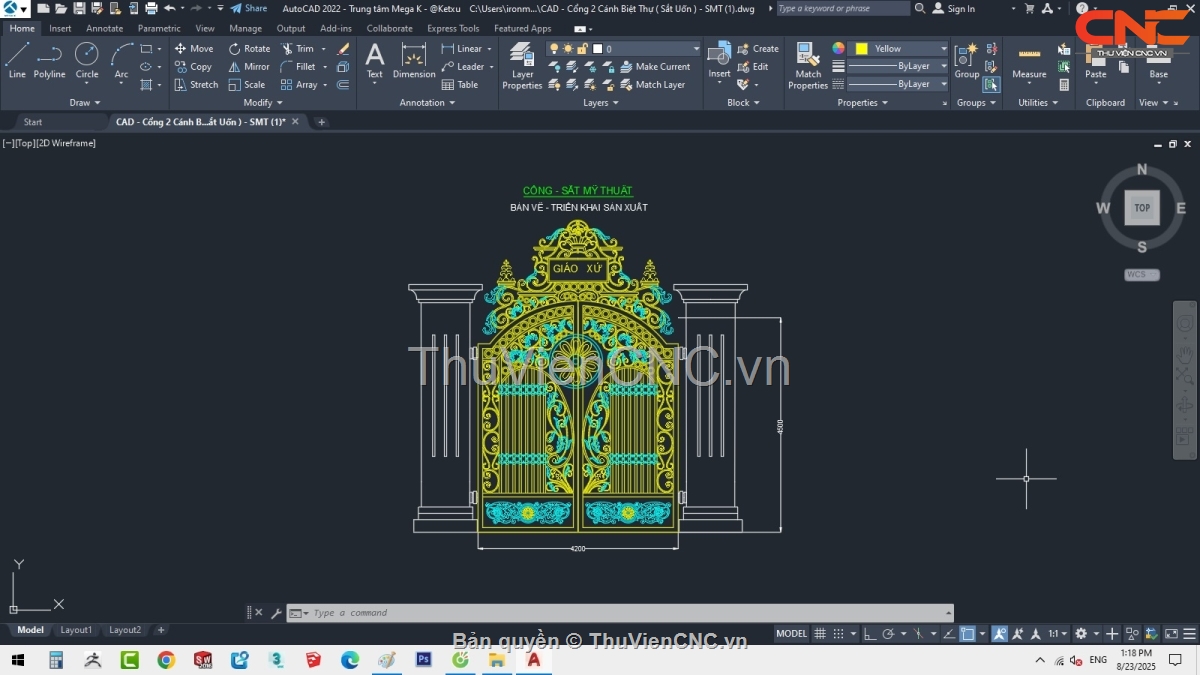Switch to the Layout1 tab
This screenshot has width=1200, height=675.
click(76, 630)
